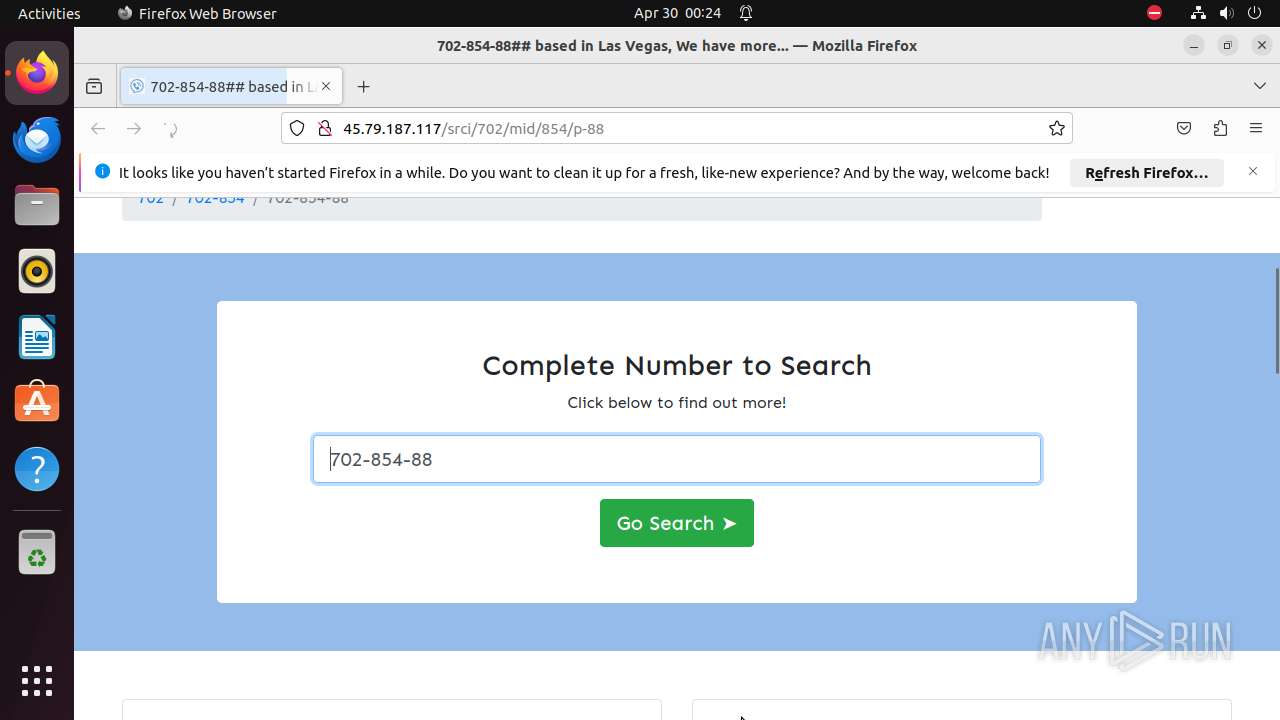Select the 702-854-88## browser tab
This screenshot has height=720, width=1280.
click(x=231, y=87)
